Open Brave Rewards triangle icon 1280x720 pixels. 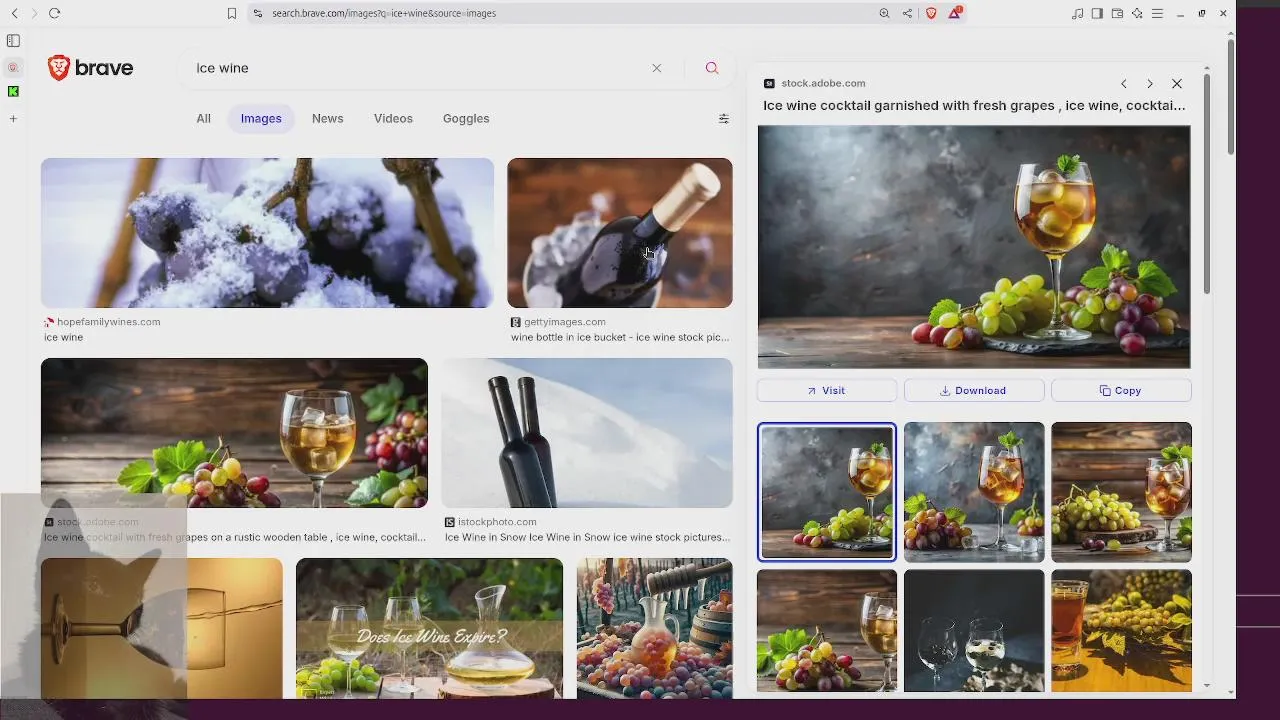955,13
